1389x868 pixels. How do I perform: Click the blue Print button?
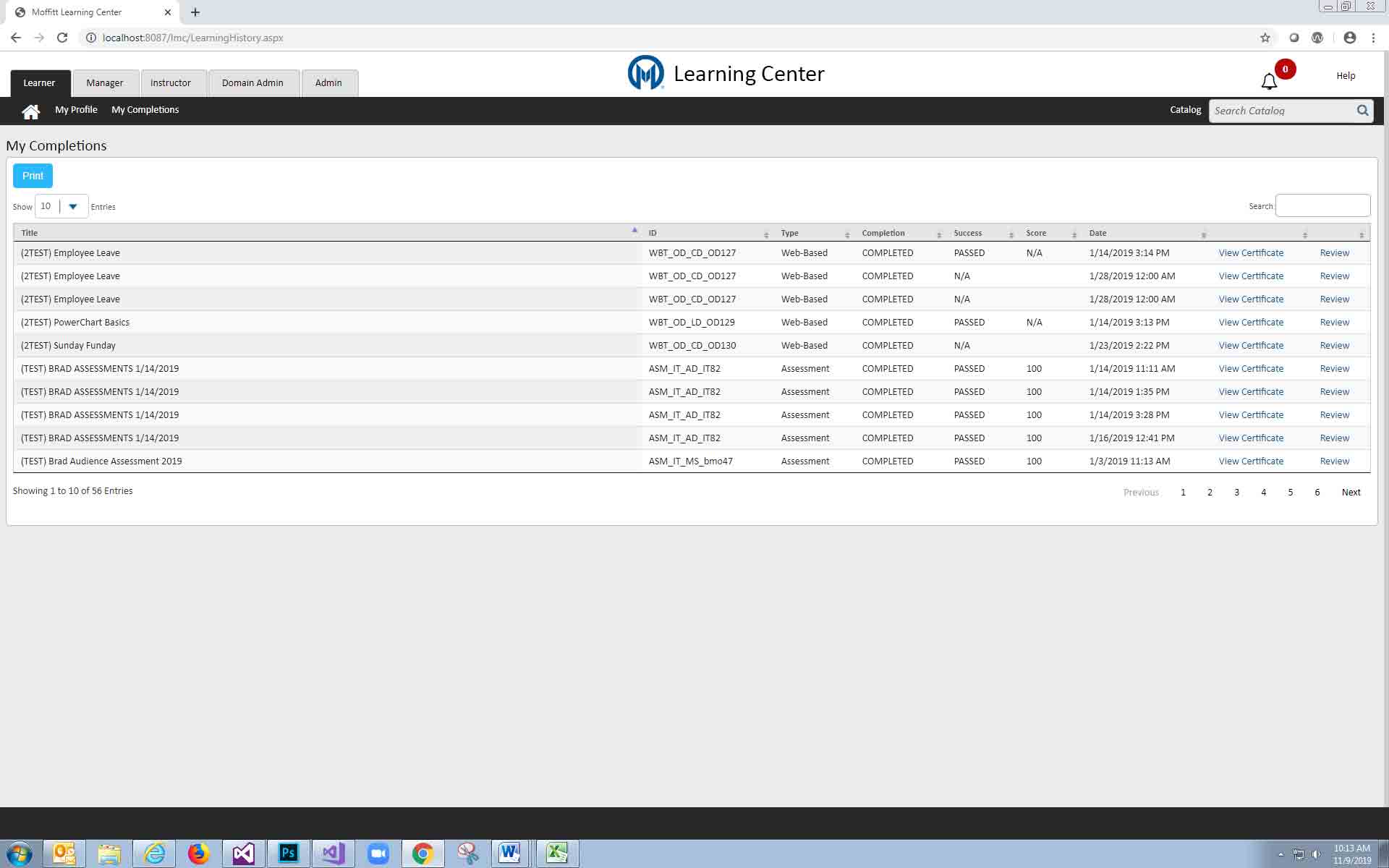[x=33, y=176]
